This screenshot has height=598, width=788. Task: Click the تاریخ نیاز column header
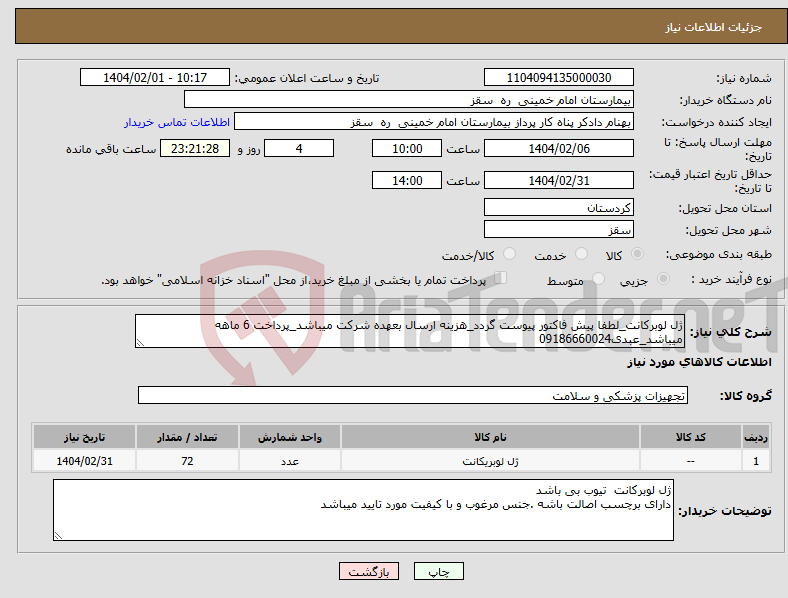[x=84, y=437]
